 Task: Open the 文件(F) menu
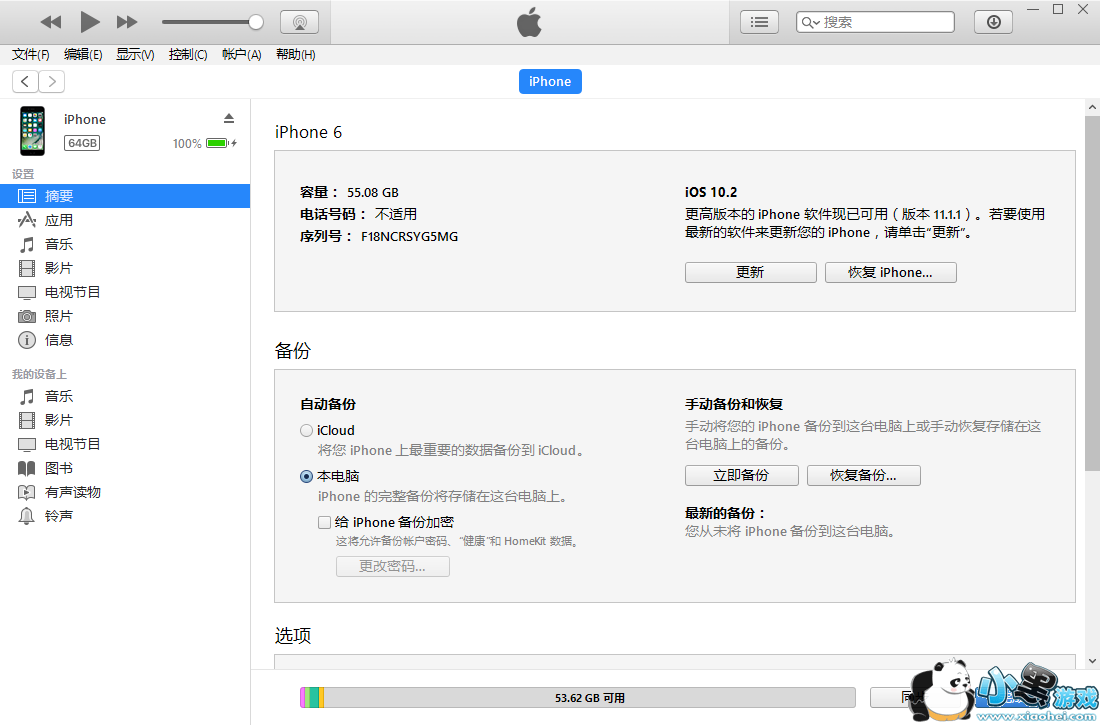coord(31,55)
